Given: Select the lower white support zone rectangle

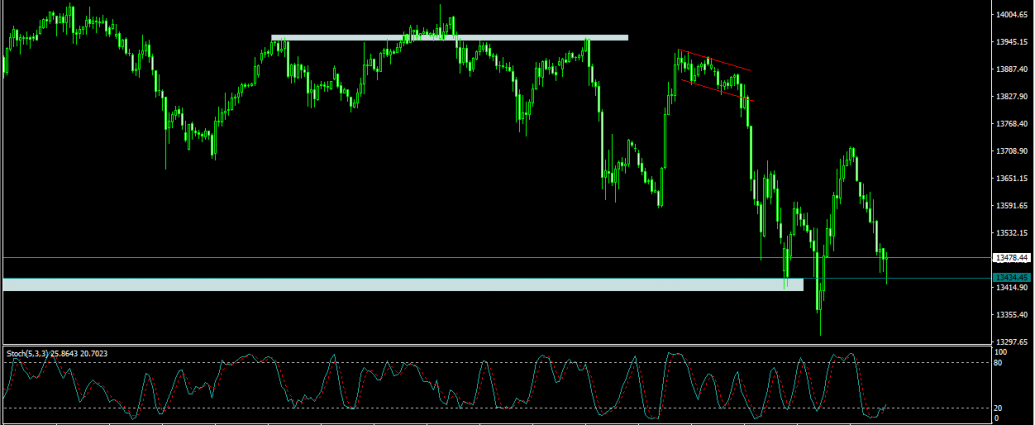Looking at the screenshot, I should pos(403,284).
